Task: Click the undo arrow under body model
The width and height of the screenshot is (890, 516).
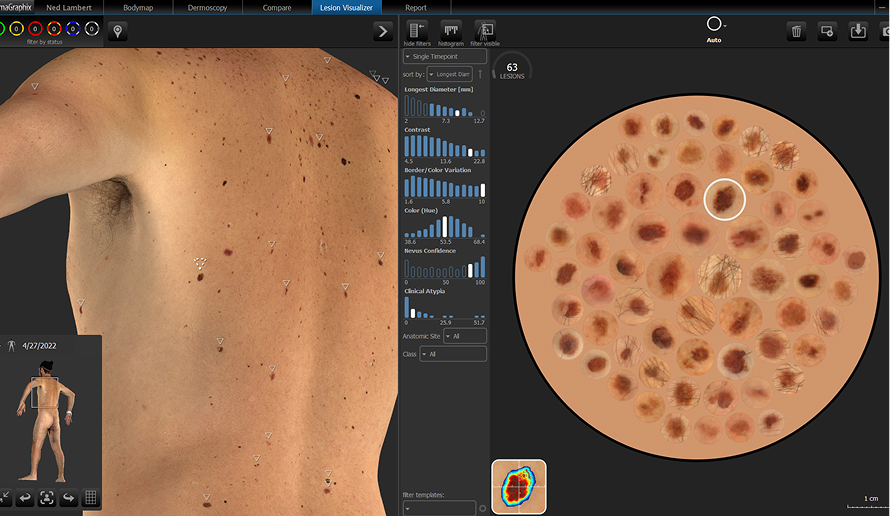Action: [x=25, y=497]
